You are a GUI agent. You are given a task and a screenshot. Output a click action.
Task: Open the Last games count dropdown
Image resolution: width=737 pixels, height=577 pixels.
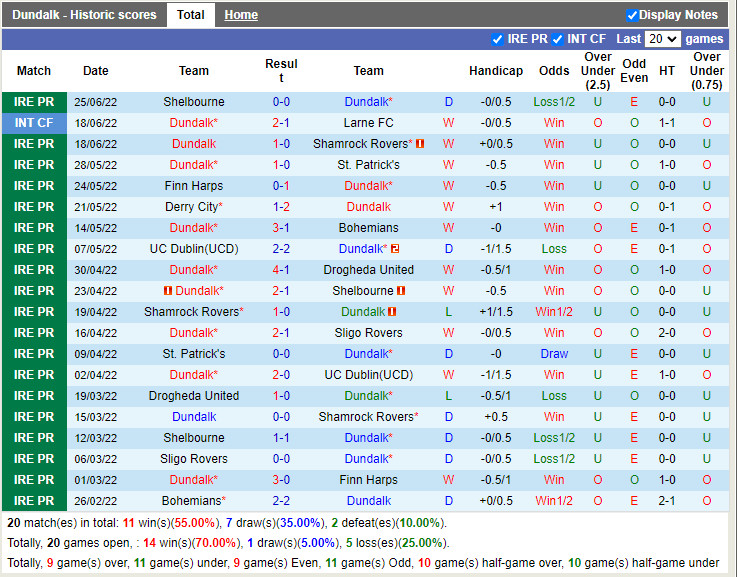pyautogui.click(x=662, y=39)
